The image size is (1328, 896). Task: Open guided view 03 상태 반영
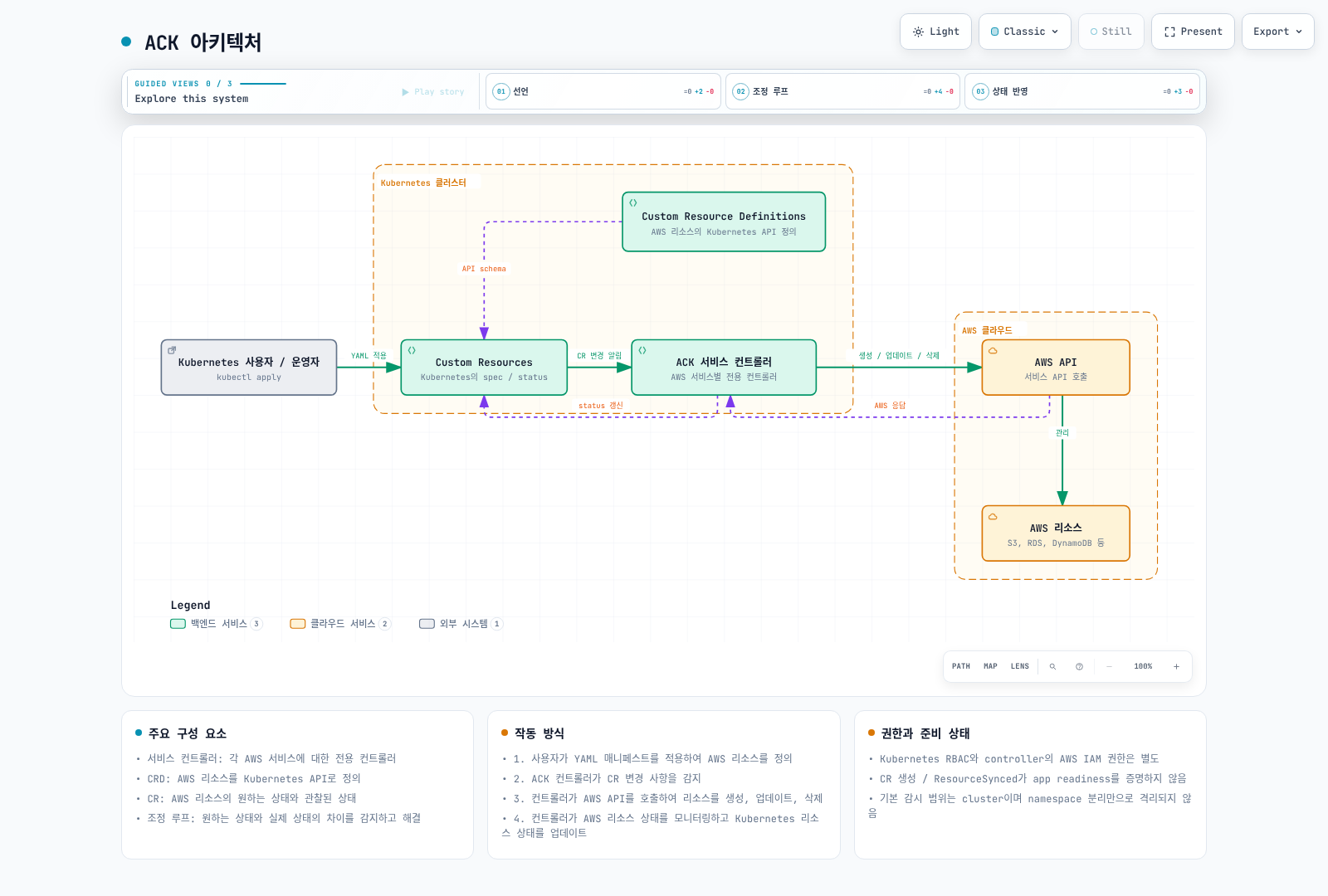click(1082, 91)
